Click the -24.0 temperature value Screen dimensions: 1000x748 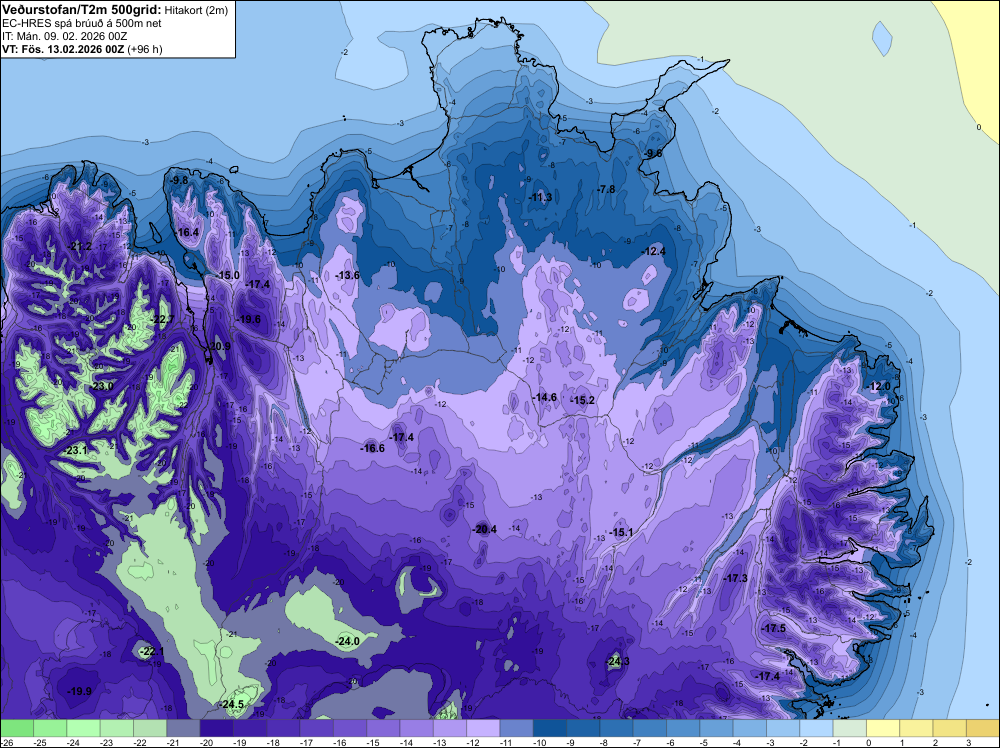(348, 641)
